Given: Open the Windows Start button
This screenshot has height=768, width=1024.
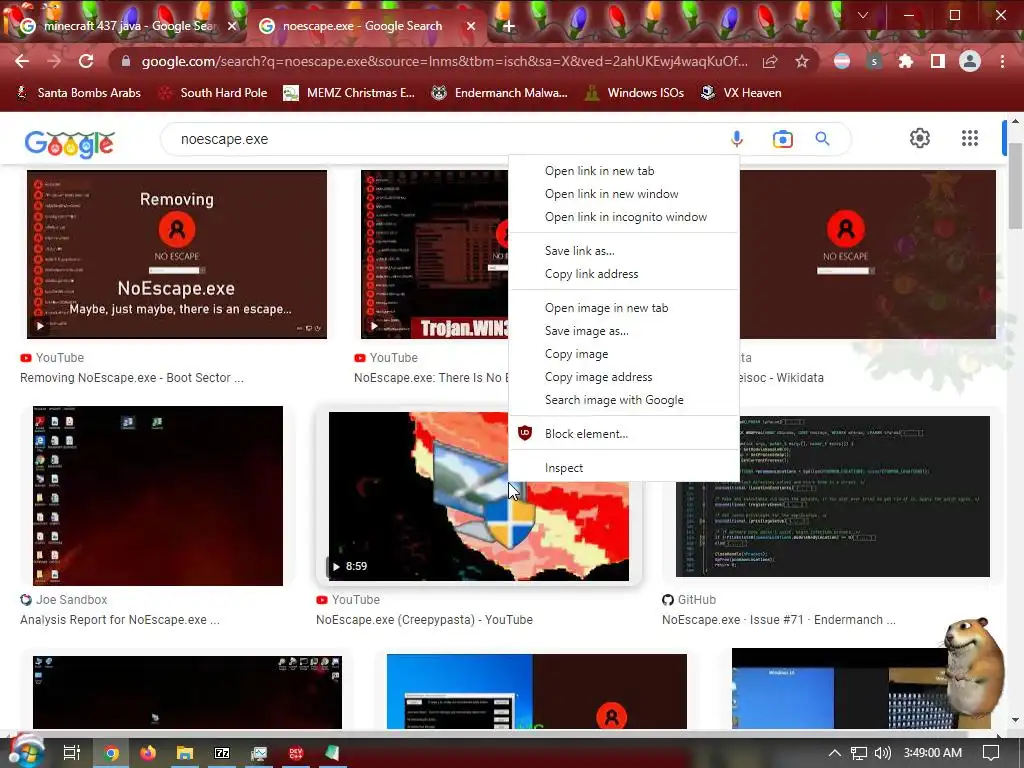Looking at the screenshot, I should click(26, 753).
